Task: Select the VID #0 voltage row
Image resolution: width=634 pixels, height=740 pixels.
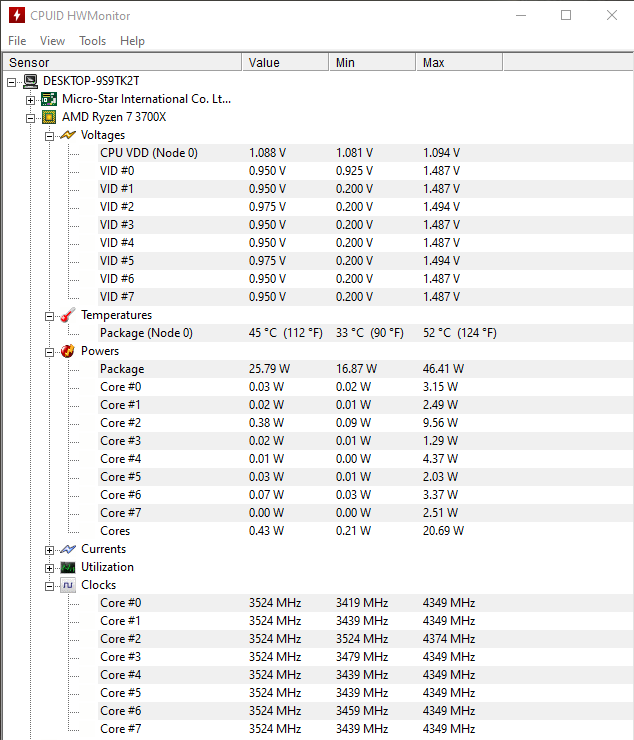Action: pyautogui.click(x=365, y=171)
